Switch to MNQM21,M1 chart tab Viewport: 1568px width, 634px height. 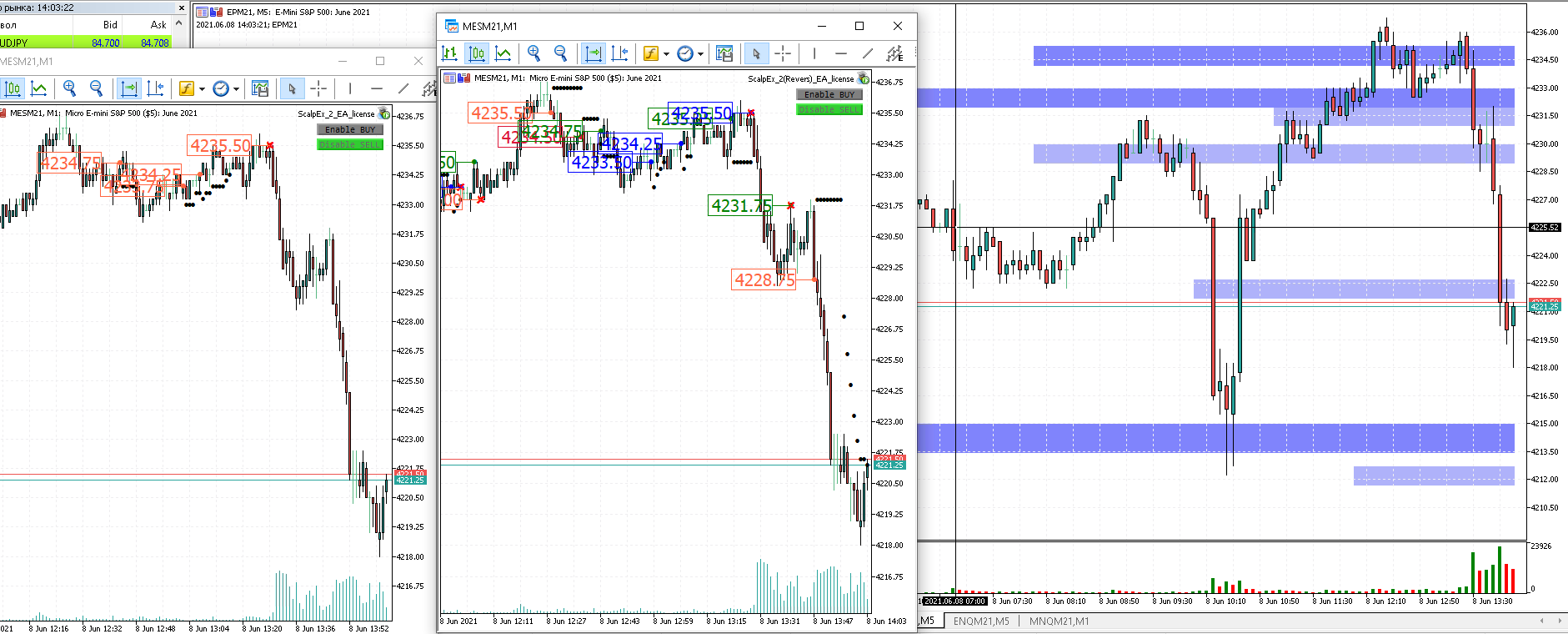coord(1059,621)
